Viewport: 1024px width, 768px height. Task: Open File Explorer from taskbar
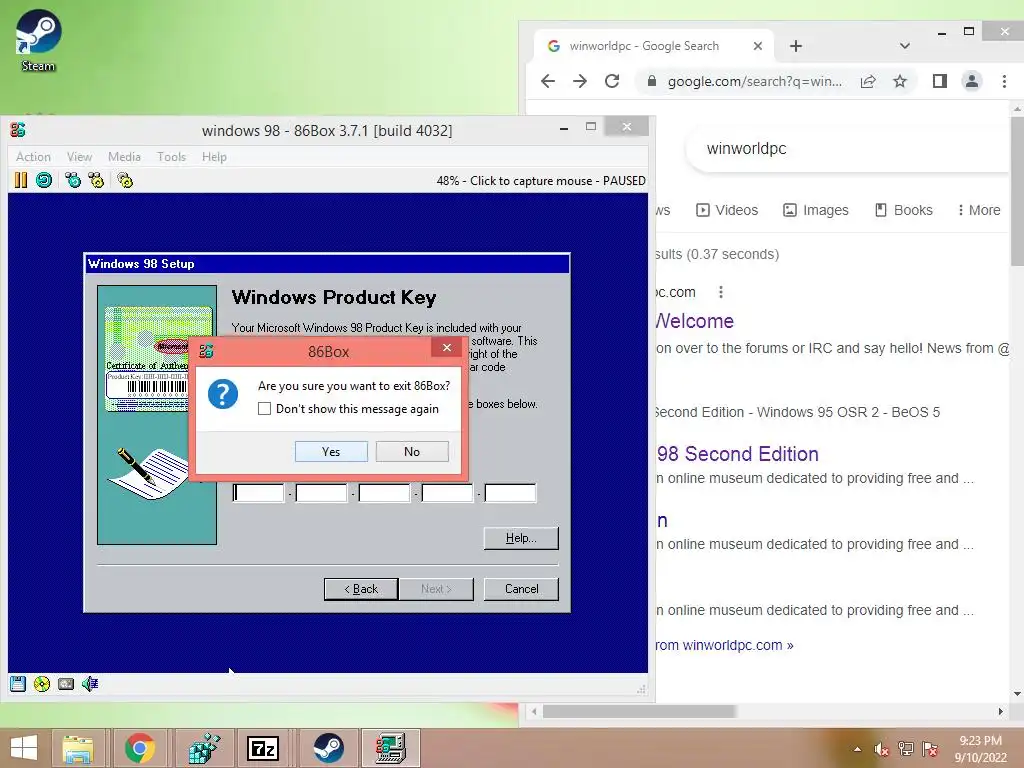[78, 748]
